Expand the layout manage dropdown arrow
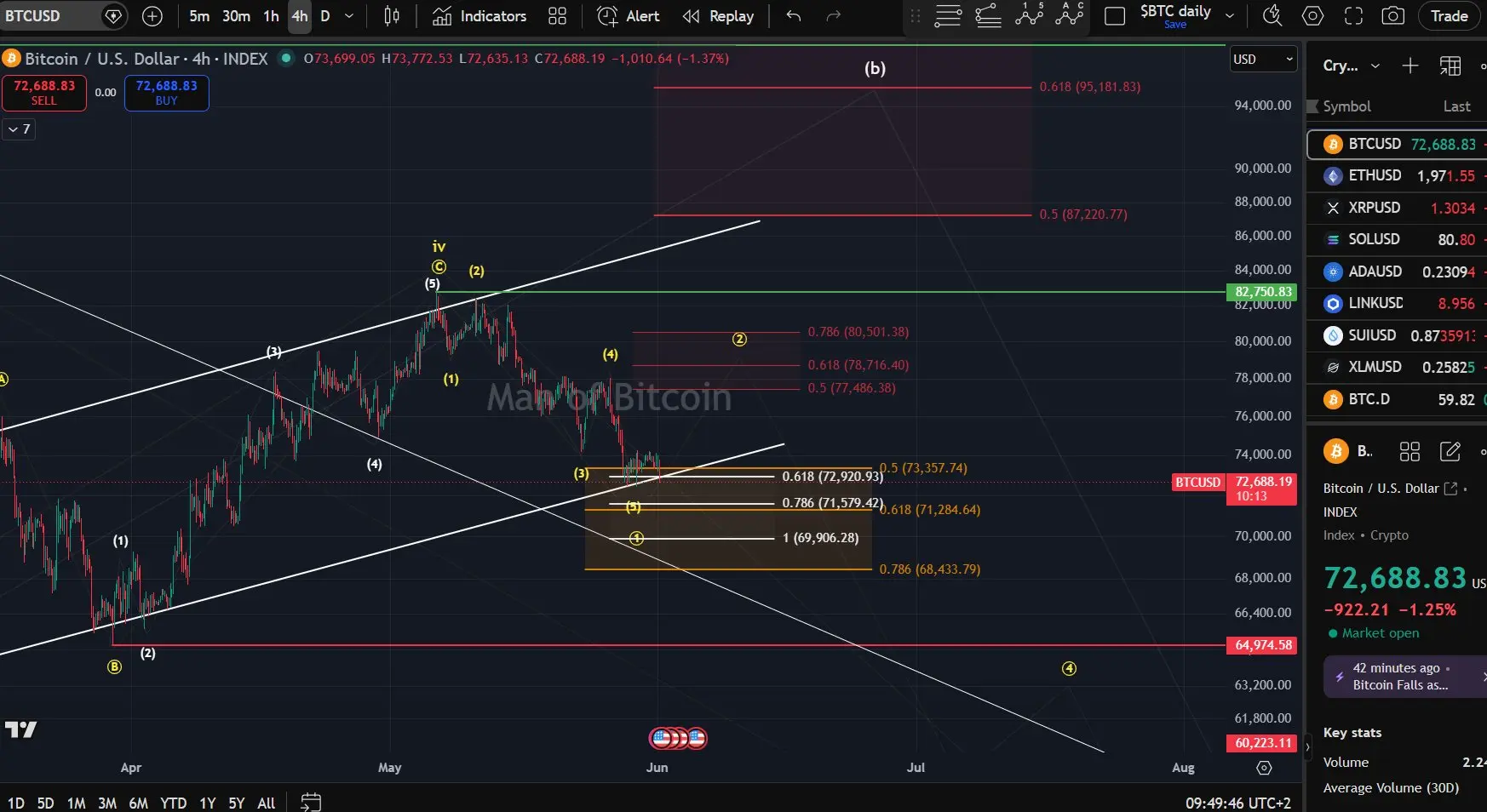Screen dimensions: 1487x812 coord(1230,16)
